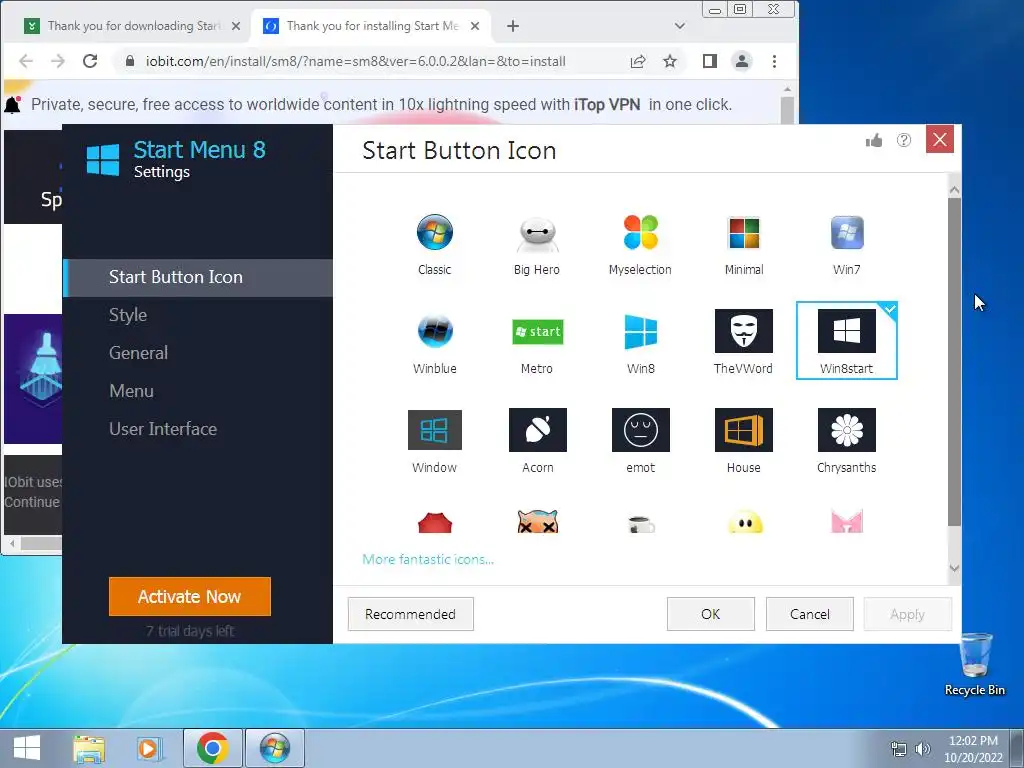Pick the Myselection colorful icon

click(x=640, y=243)
